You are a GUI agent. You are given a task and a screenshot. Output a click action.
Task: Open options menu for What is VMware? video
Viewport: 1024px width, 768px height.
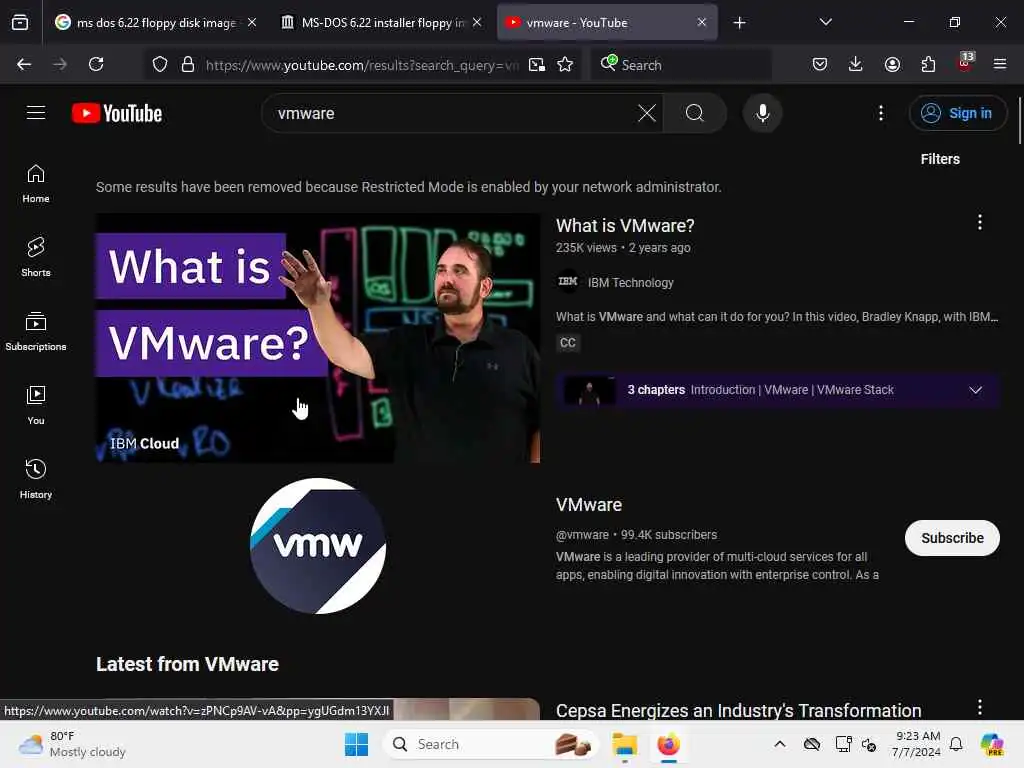[980, 222]
